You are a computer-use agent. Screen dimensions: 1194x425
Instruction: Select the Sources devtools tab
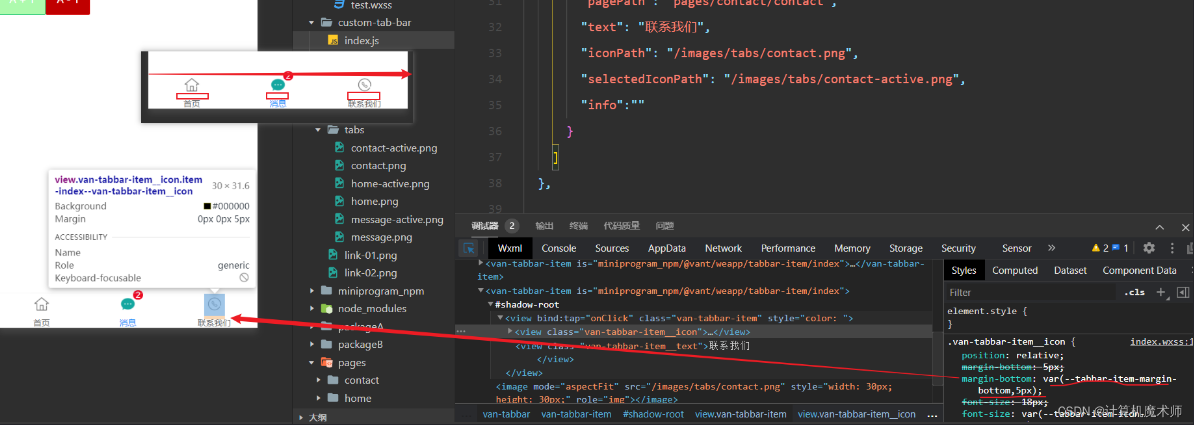pyautogui.click(x=612, y=248)
